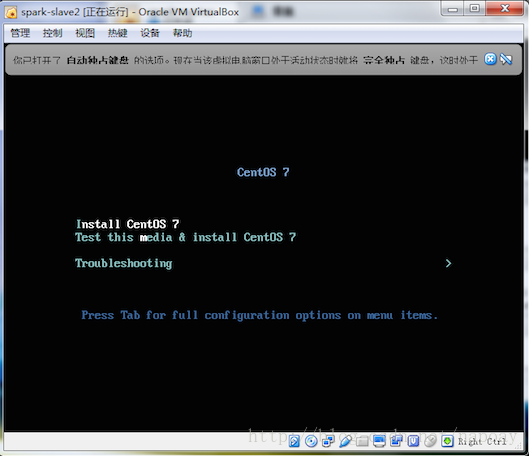Select the Troubleshooting boot entry
The height and width of the screenshot is (456, 529).
point(124,263)
